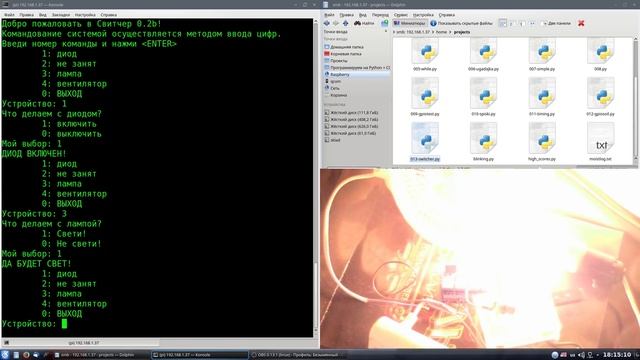Screen dimensions: 640x360
Task: Click projects in the breadcrumb path
Action: [462, 32]
